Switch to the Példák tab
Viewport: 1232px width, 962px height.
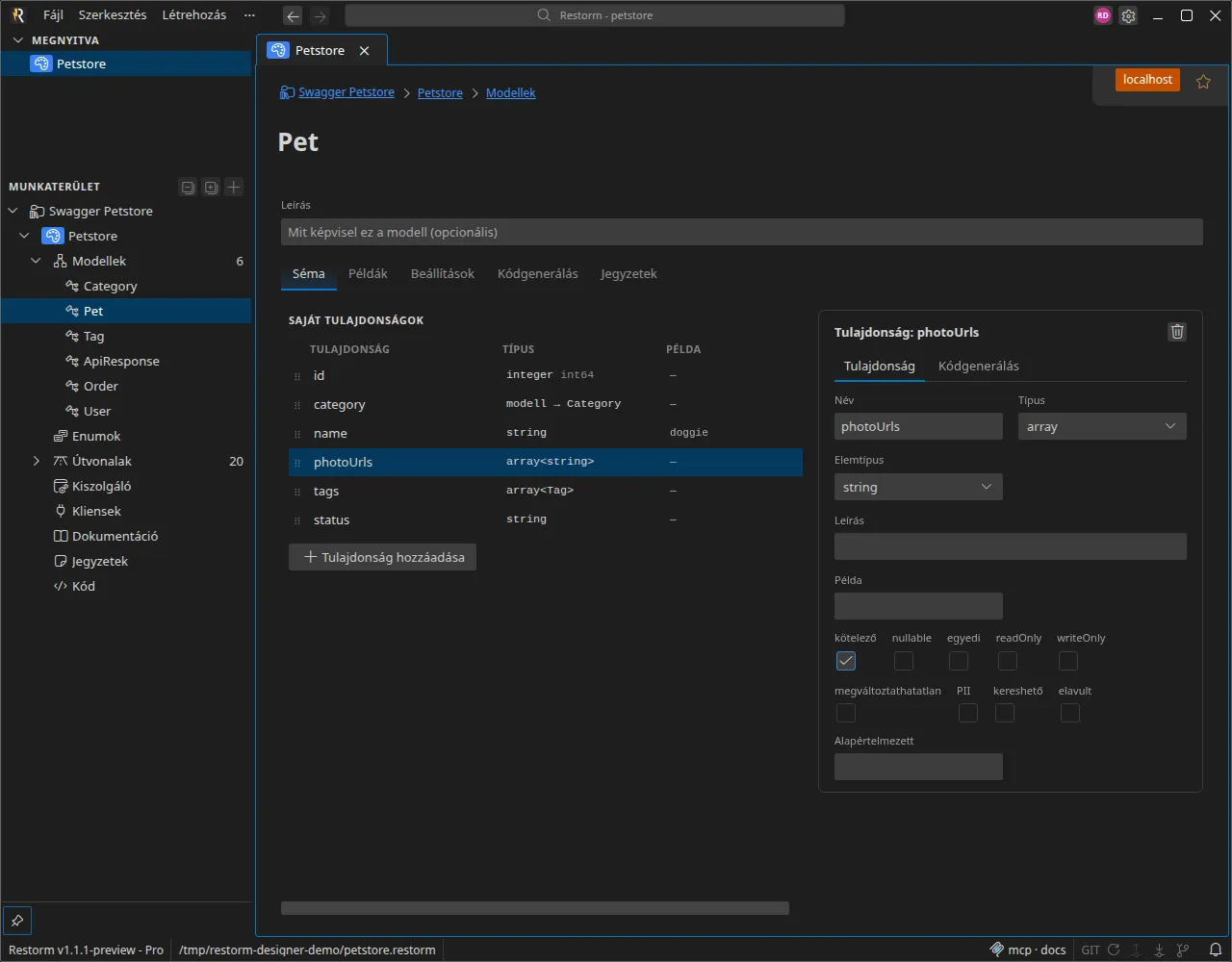coord(368,274)
